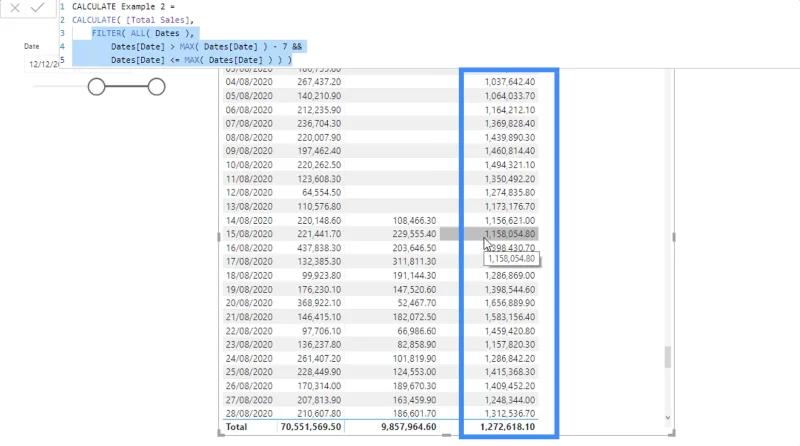Click the right handle of the date slider
Screen dimensions: 800x446
(157, 87)
